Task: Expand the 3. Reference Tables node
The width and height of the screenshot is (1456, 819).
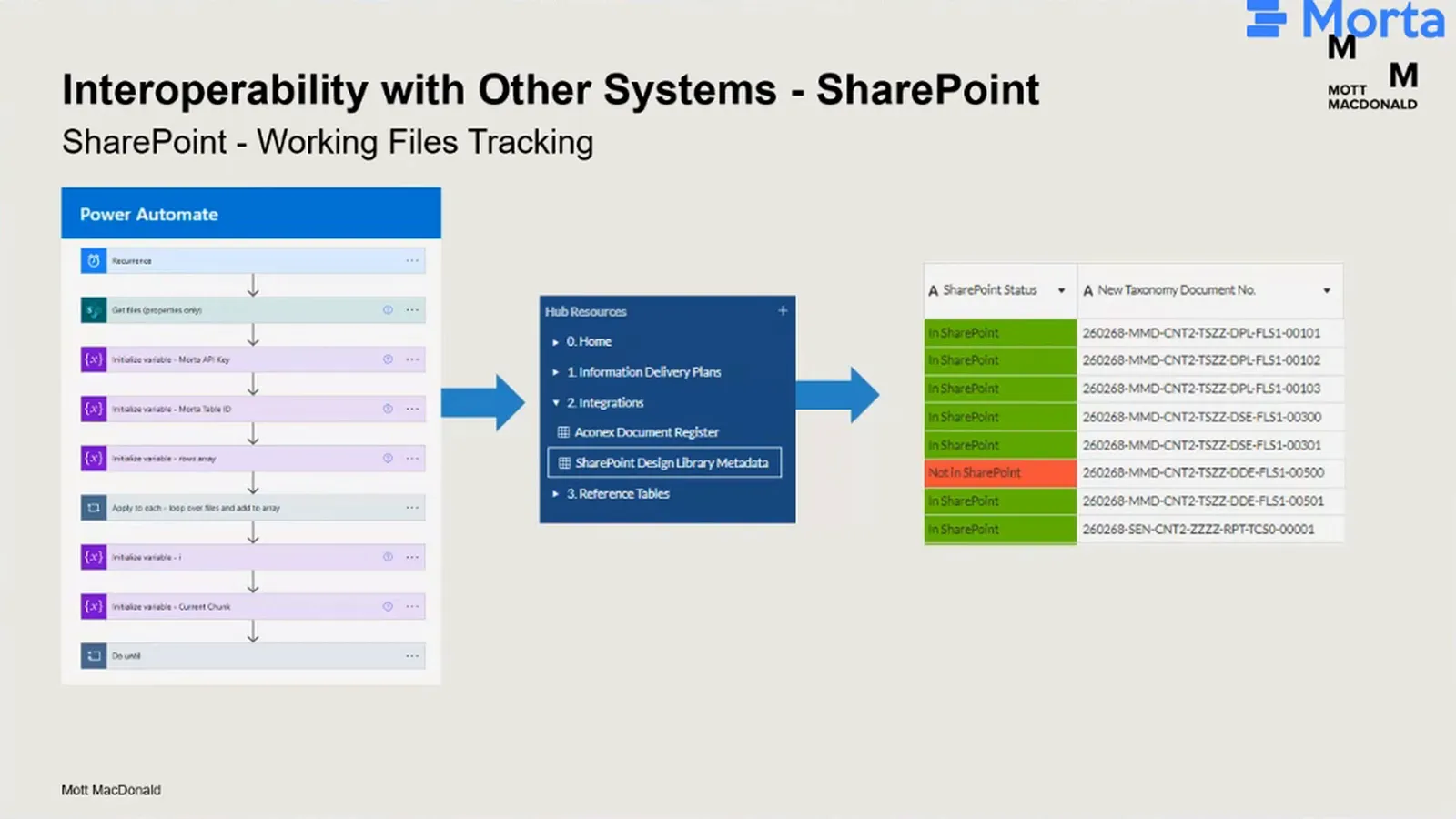Action: (x=555, y=494)
